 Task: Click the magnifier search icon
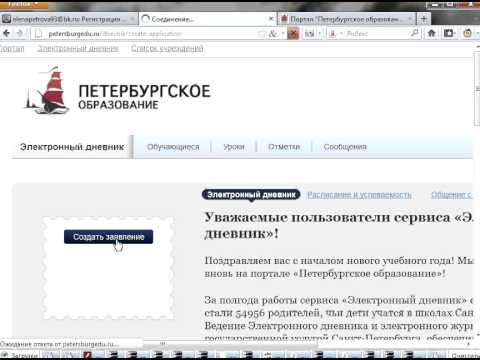point(415,33)
